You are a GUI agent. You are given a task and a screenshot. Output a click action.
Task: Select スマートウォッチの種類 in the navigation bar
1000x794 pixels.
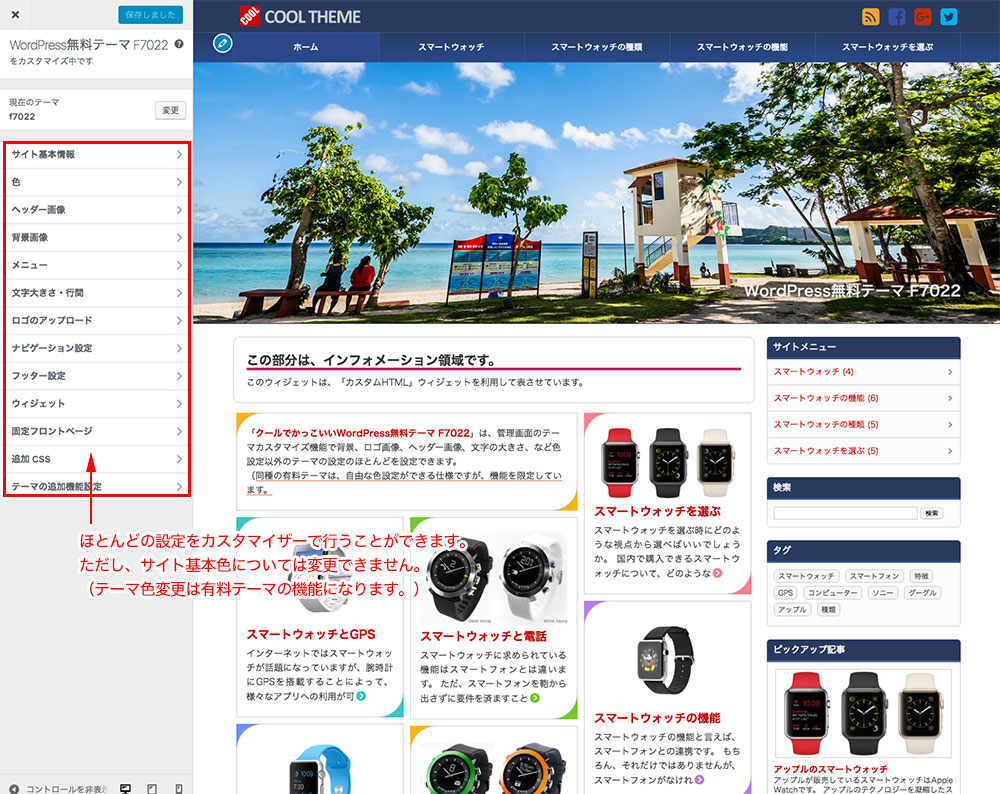[x=597, y=47]
